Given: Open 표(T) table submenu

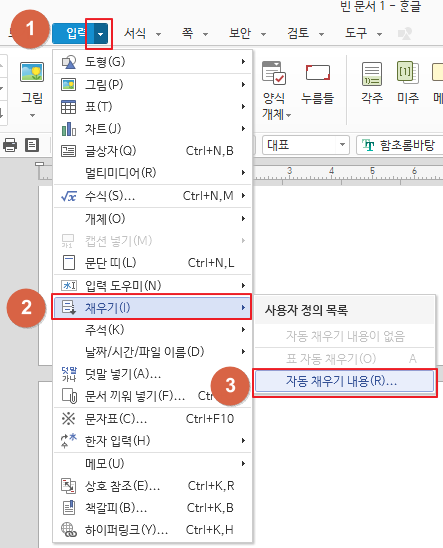Looking at the screenshot, I should coord(153,107).
